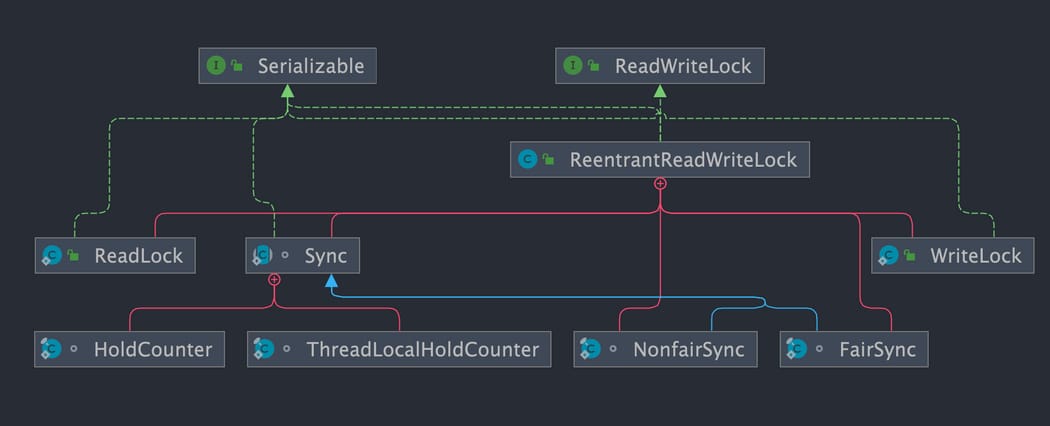Viewport: 1050px width, 426px height.
Task: Select the ThreadLocalHoldCounter node
Action: [x=399, y=349]
